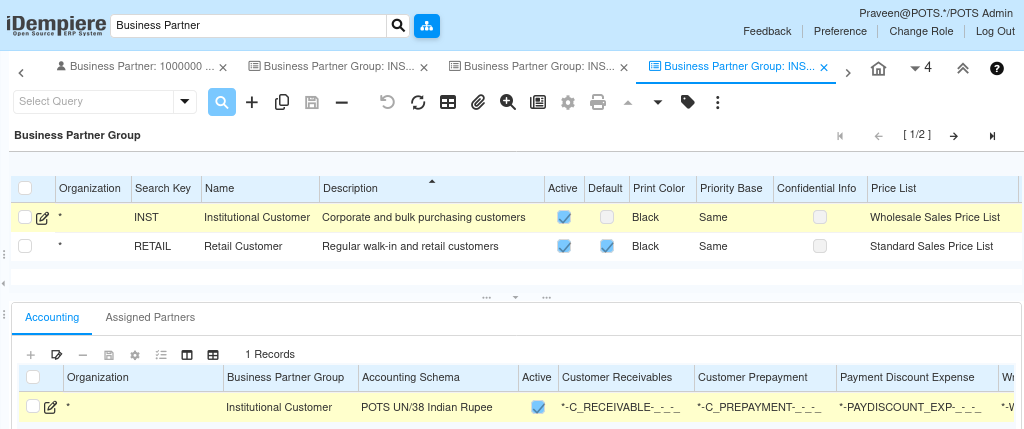Viewport: 1024px width, 429px height.
Task: Click the Zoom Across magnifier-plus icon
Action: click(x=508, y=102)
